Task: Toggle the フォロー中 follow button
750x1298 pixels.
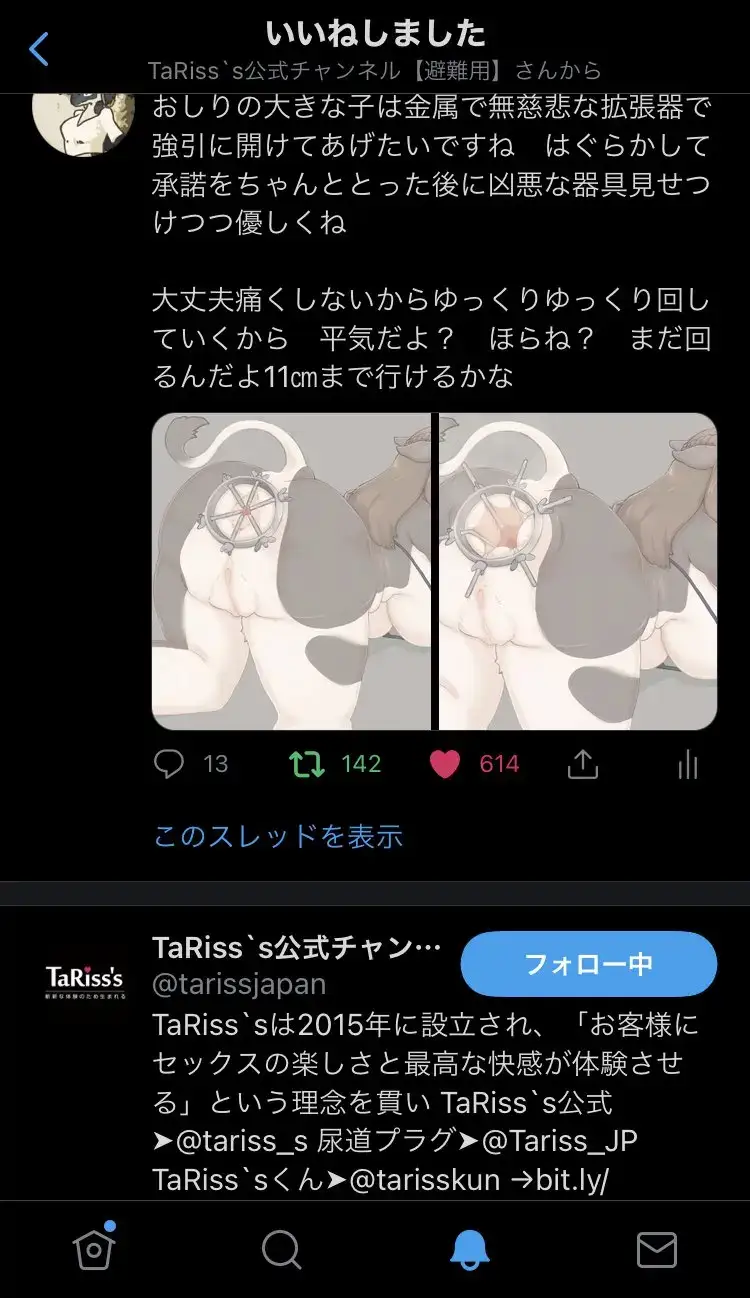Action: coord(589,964)
